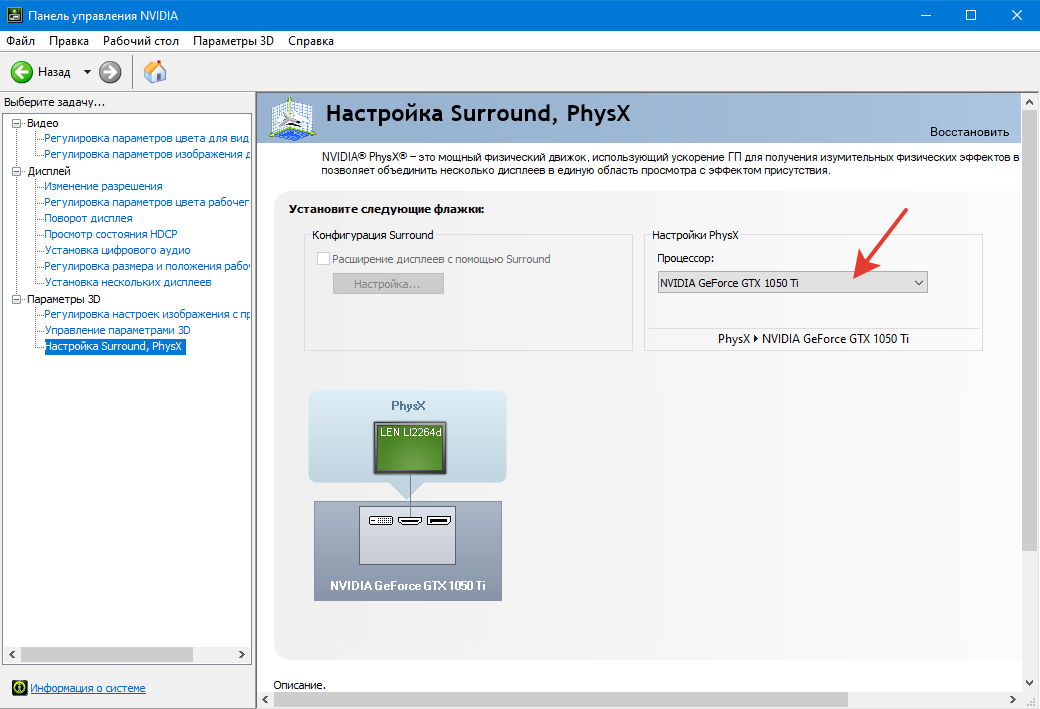The width and height of the screenshot is (1040, 709).
Task: Open Управление параметрами 3D task
Action: [117, 330]
